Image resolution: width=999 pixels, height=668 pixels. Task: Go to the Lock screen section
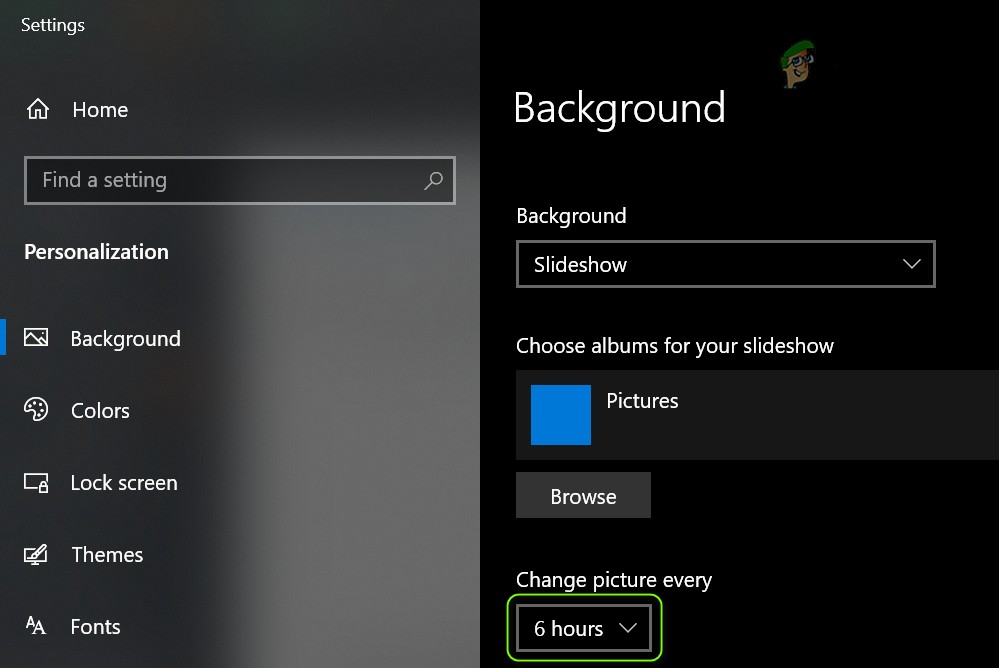click(123, 482)
